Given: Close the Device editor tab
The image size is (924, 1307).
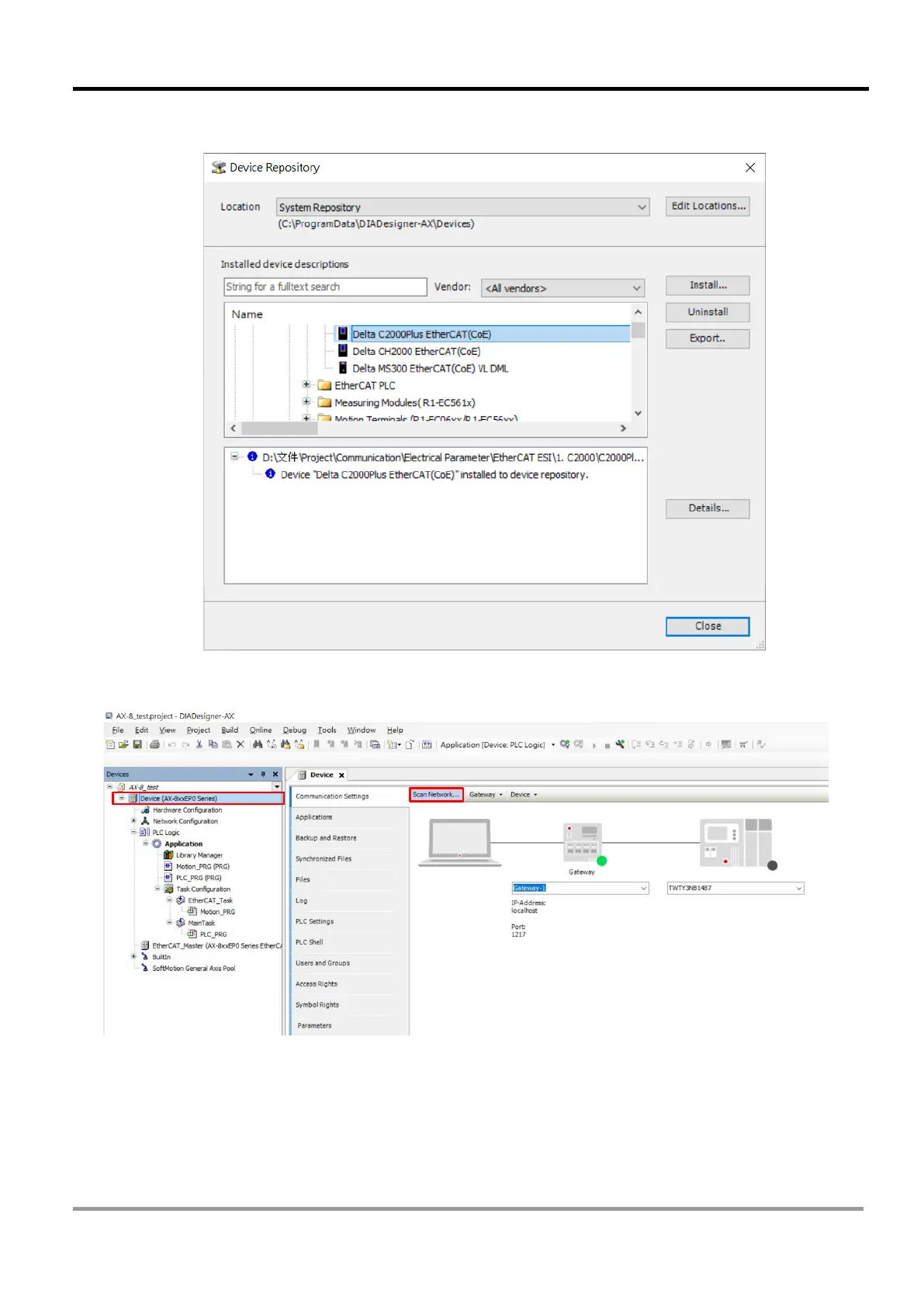Looking at the screenshot, I should pos(341,775).
